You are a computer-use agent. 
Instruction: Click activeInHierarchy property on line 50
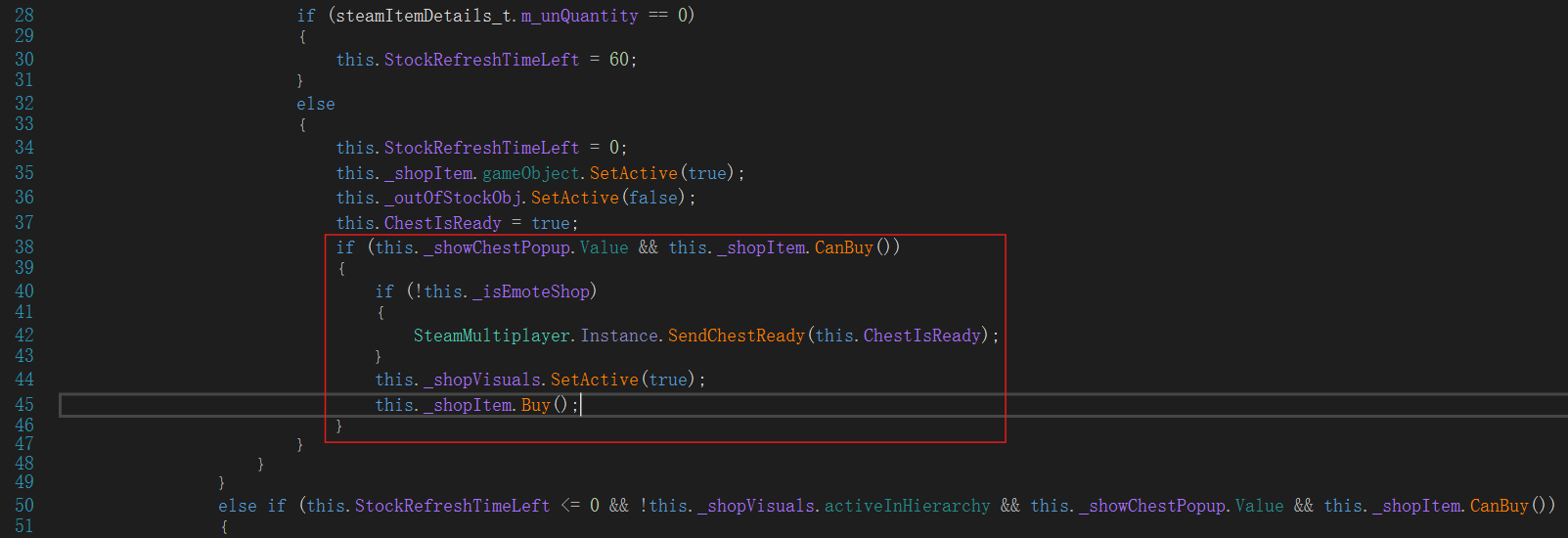point(907,506)
